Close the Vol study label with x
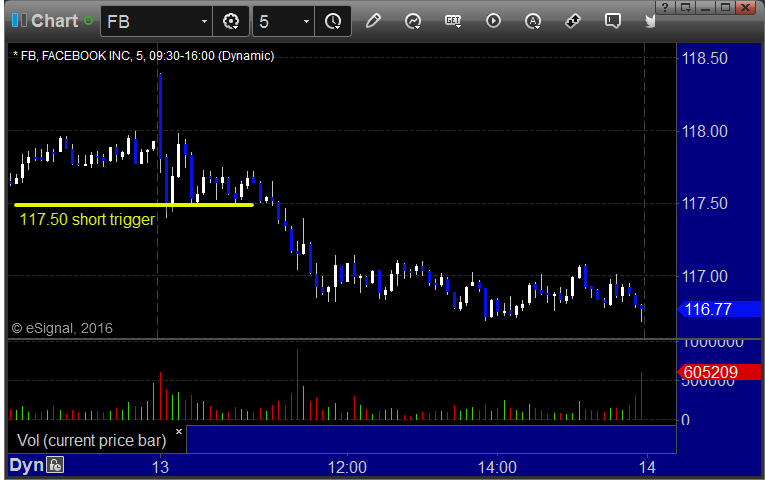This screenshot has height=480, width=765. 179,431
